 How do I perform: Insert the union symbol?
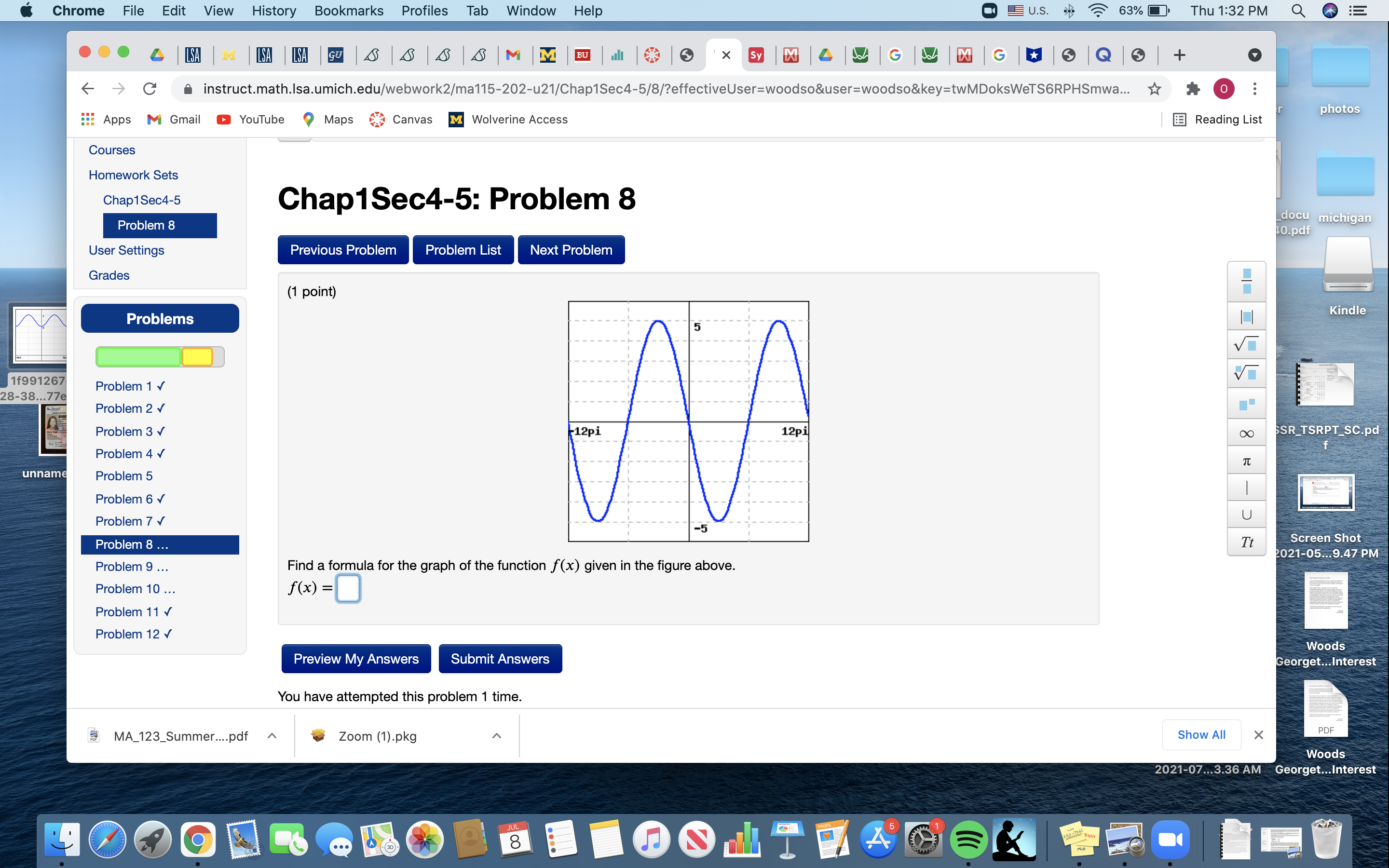1246,515
